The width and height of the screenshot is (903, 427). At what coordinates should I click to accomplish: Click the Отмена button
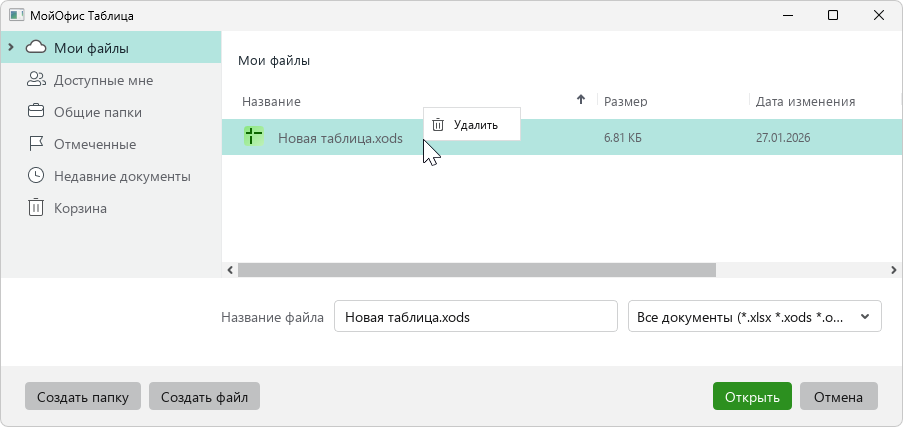pyautogui.click(x=838, y=396)
